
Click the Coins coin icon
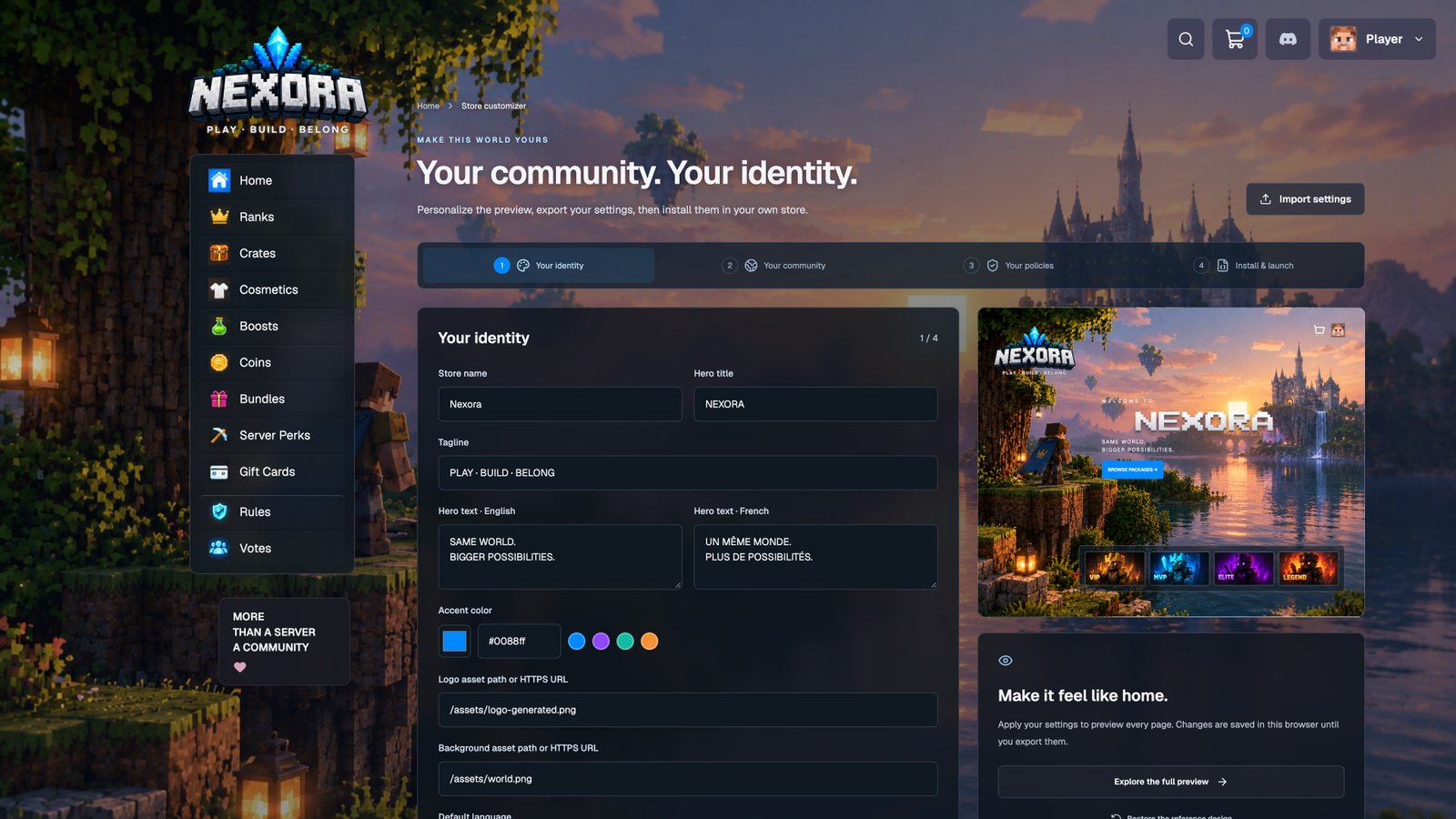coord(219,362)
